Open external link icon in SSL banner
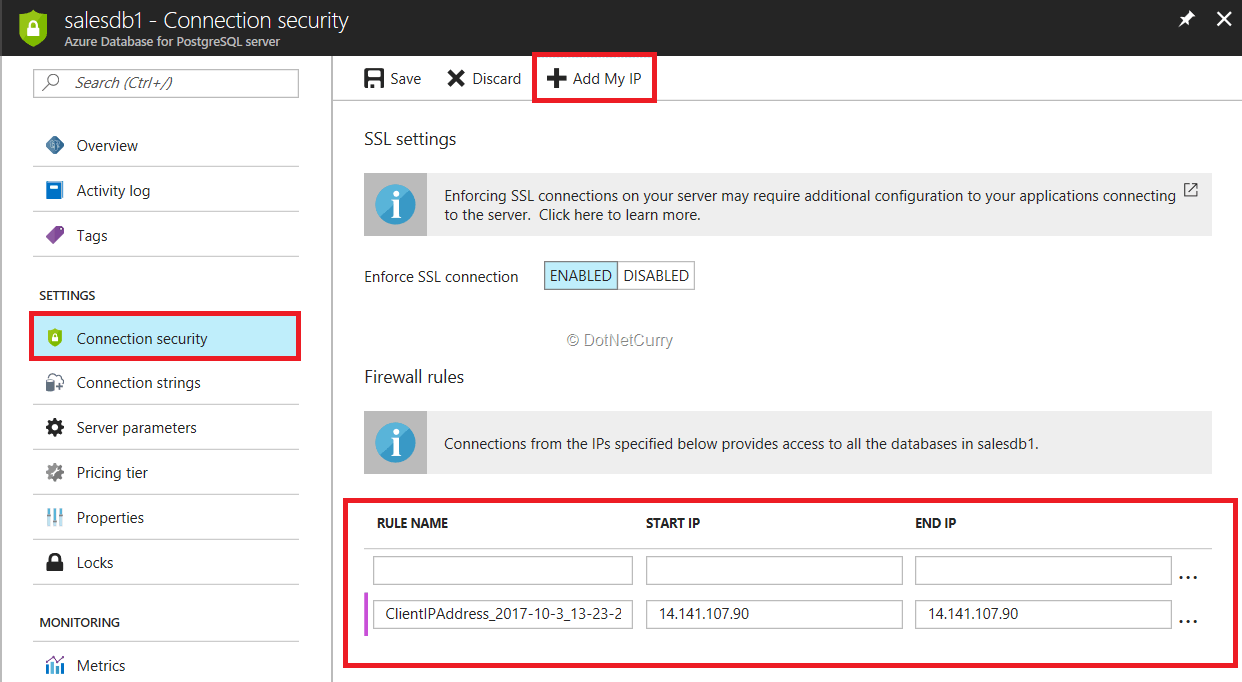Image resolution: width=1242 pixels, height=682 pixels. [1190, 189]
